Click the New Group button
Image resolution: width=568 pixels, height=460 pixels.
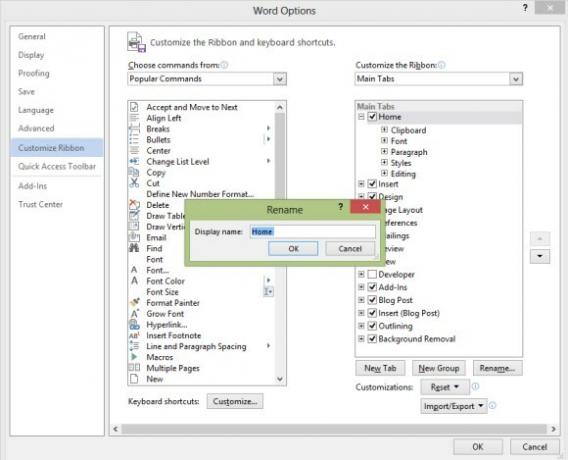click(x=439, y=368)
